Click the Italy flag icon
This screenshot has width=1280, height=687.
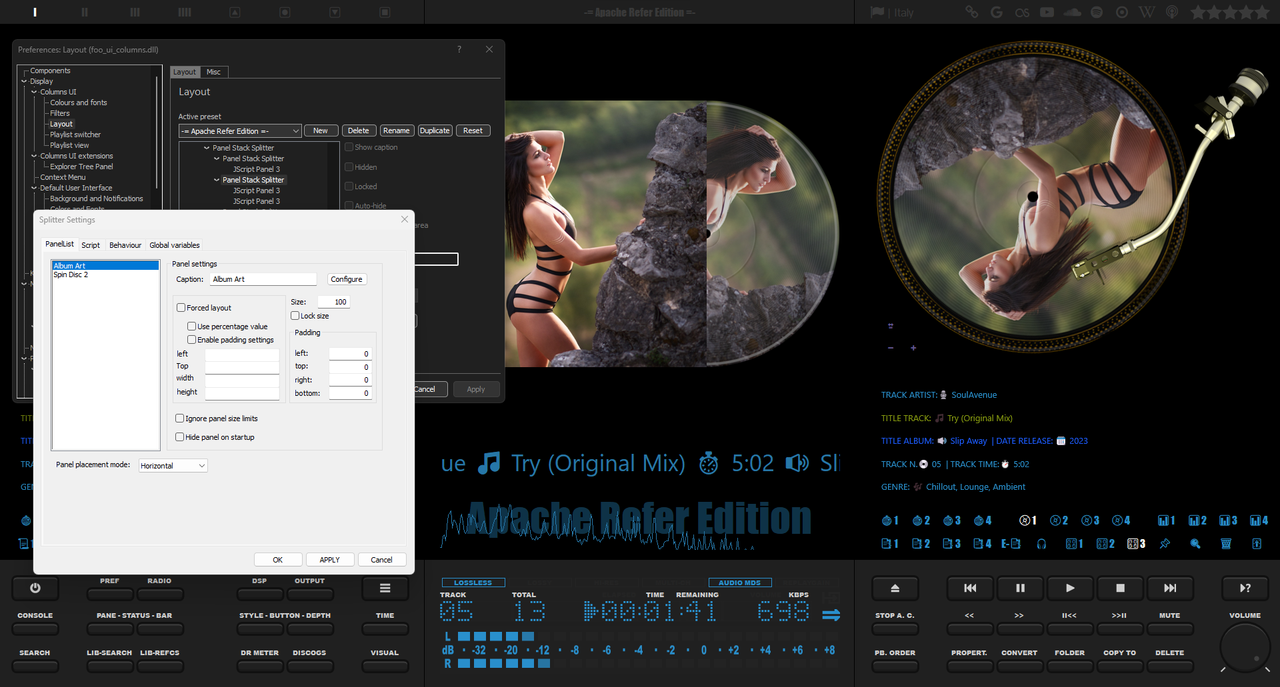coord(877,12)
